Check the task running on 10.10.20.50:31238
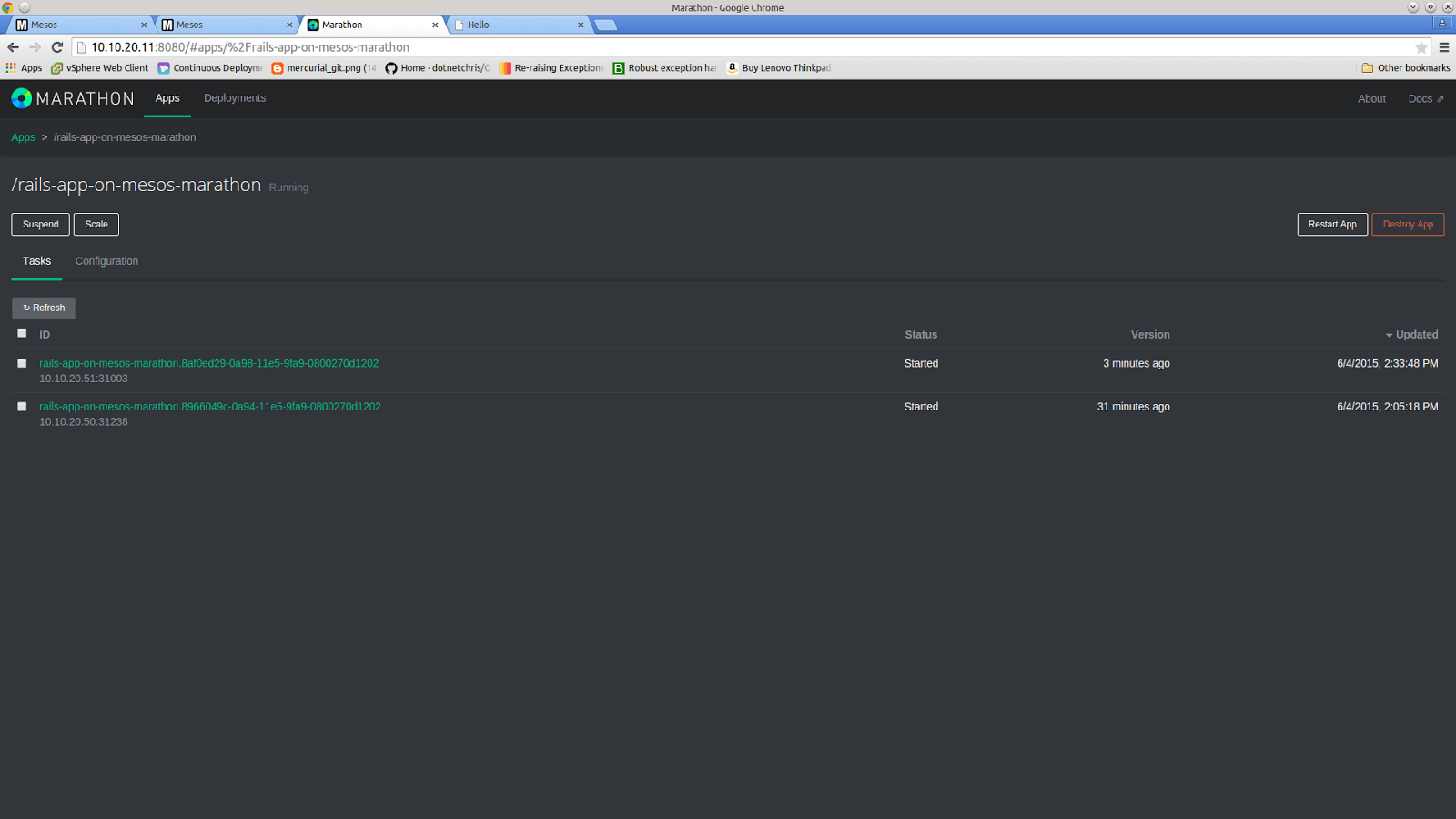The image size is (1456, 819). [x=22, y=407]
